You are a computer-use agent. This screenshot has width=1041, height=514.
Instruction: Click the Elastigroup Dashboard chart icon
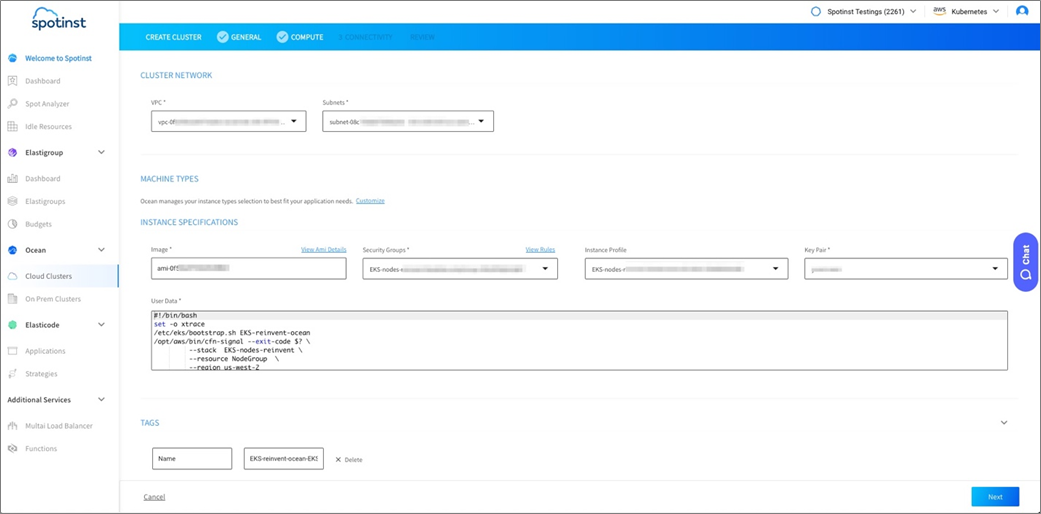tap(12, 179)
